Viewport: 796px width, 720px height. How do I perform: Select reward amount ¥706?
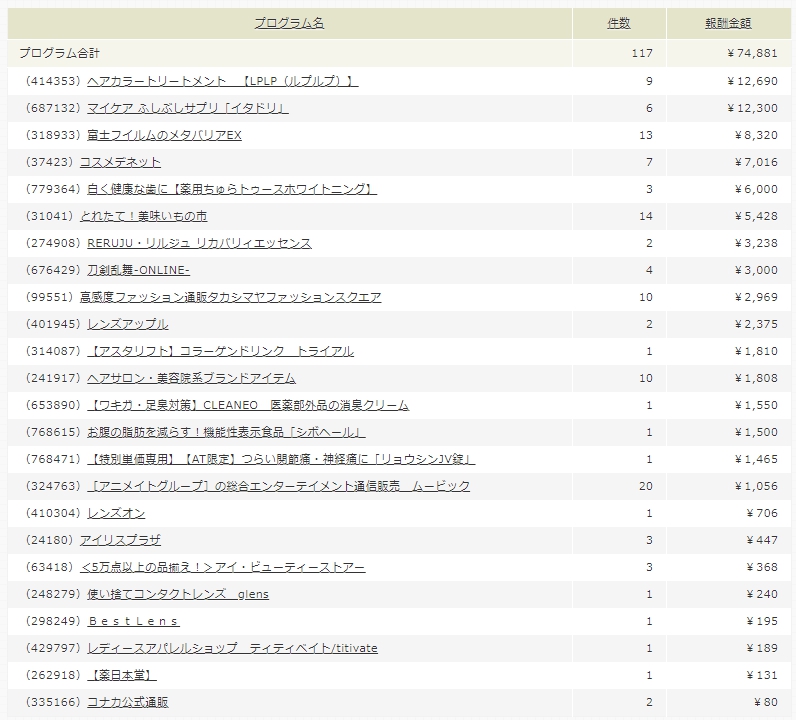pos(762,513)
